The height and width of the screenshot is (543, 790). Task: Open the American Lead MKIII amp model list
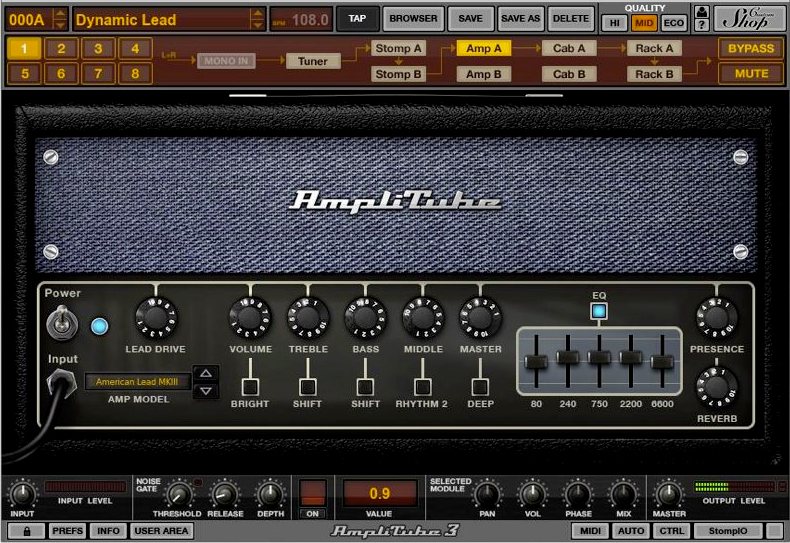click(x=138, y=382)
